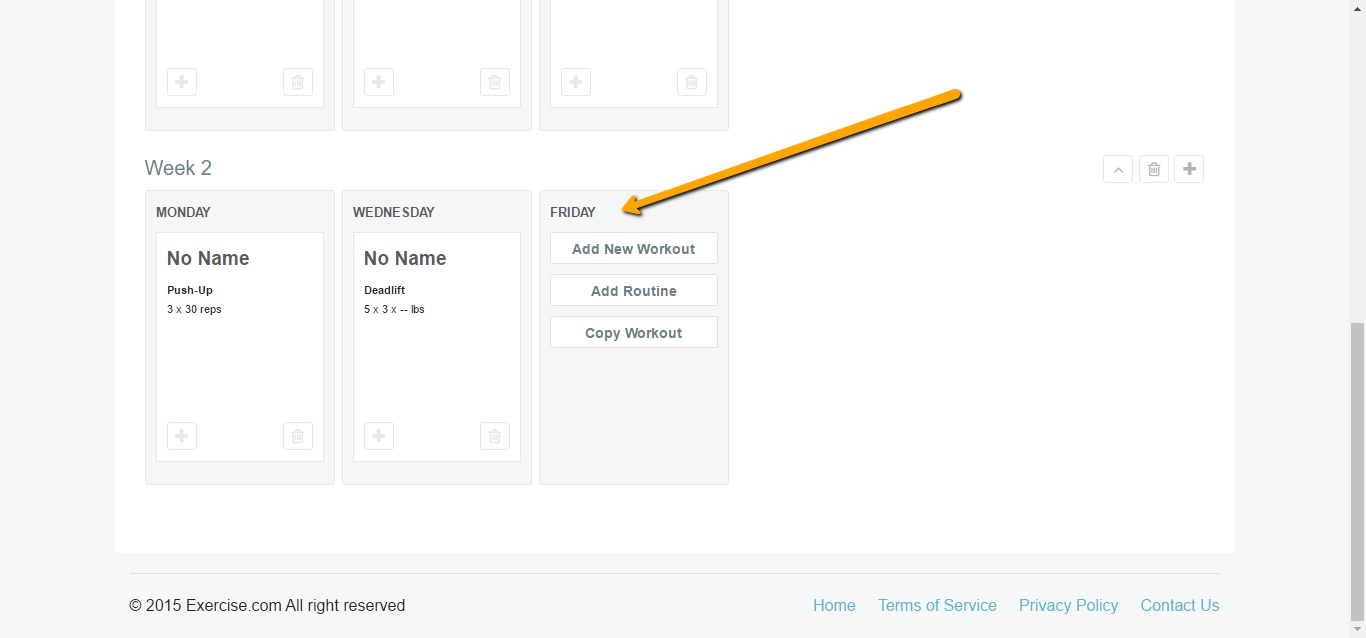Open the Terms of Service footer link
1366x638 pixels.
(937, 605)
